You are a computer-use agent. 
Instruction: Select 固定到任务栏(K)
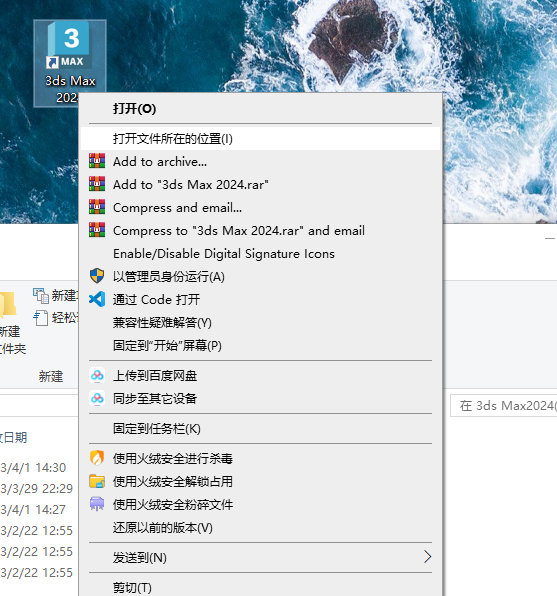tap(260, 428)
